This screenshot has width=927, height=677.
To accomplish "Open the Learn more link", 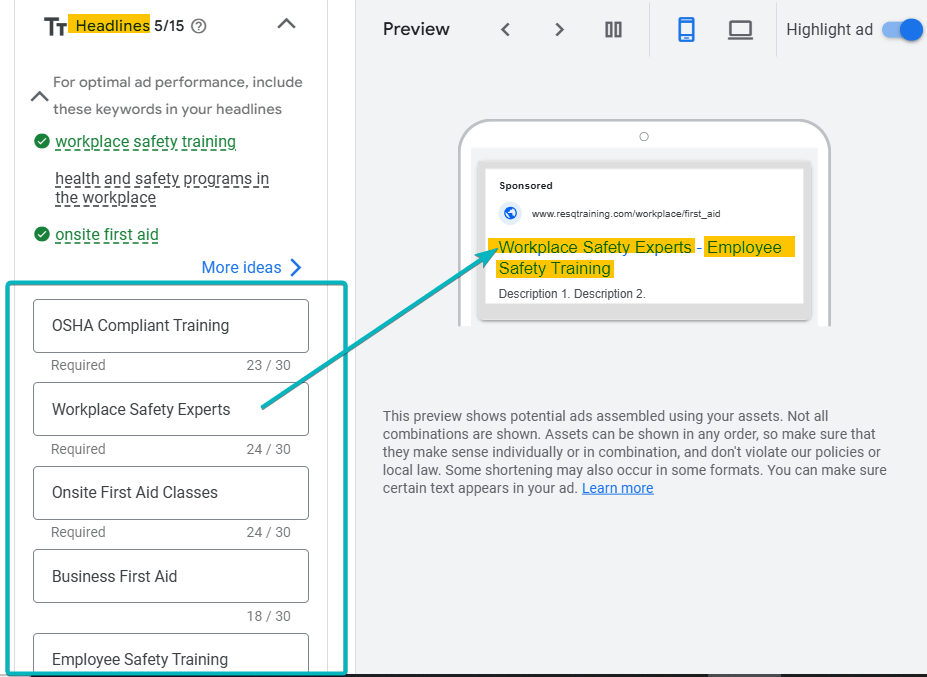I will [x=617, y=488].
